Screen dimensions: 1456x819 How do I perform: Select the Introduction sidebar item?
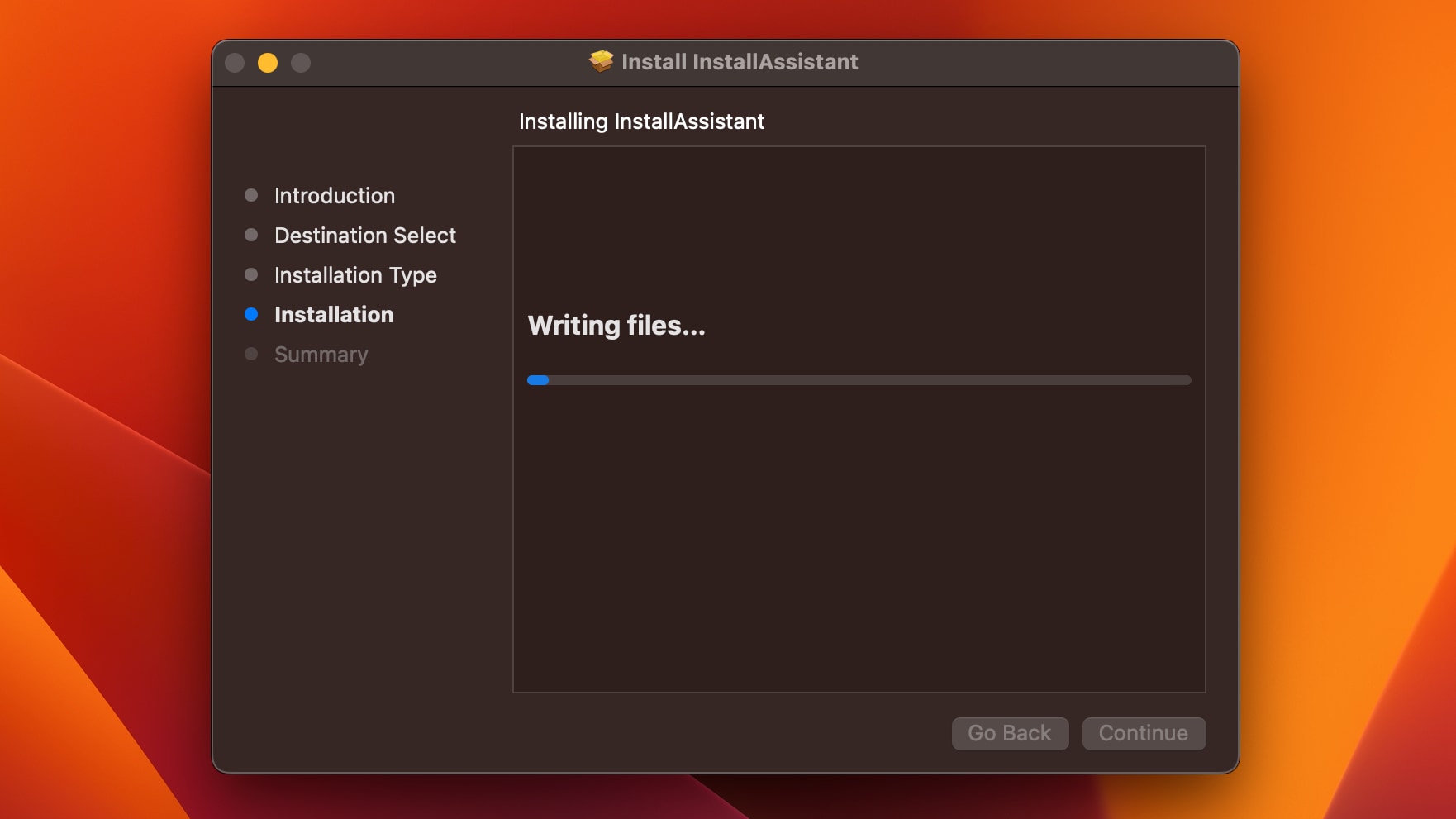(x=334, y=195)
